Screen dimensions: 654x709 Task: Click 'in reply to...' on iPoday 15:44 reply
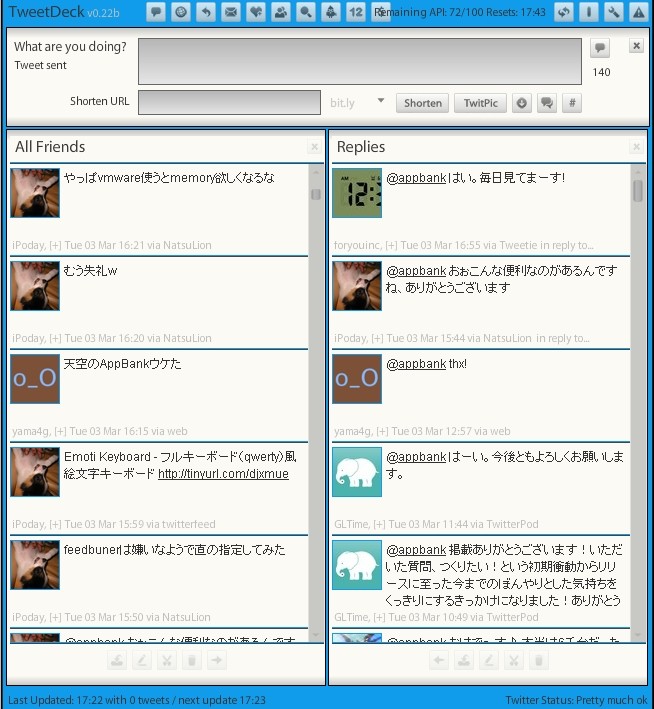point(563,338)
